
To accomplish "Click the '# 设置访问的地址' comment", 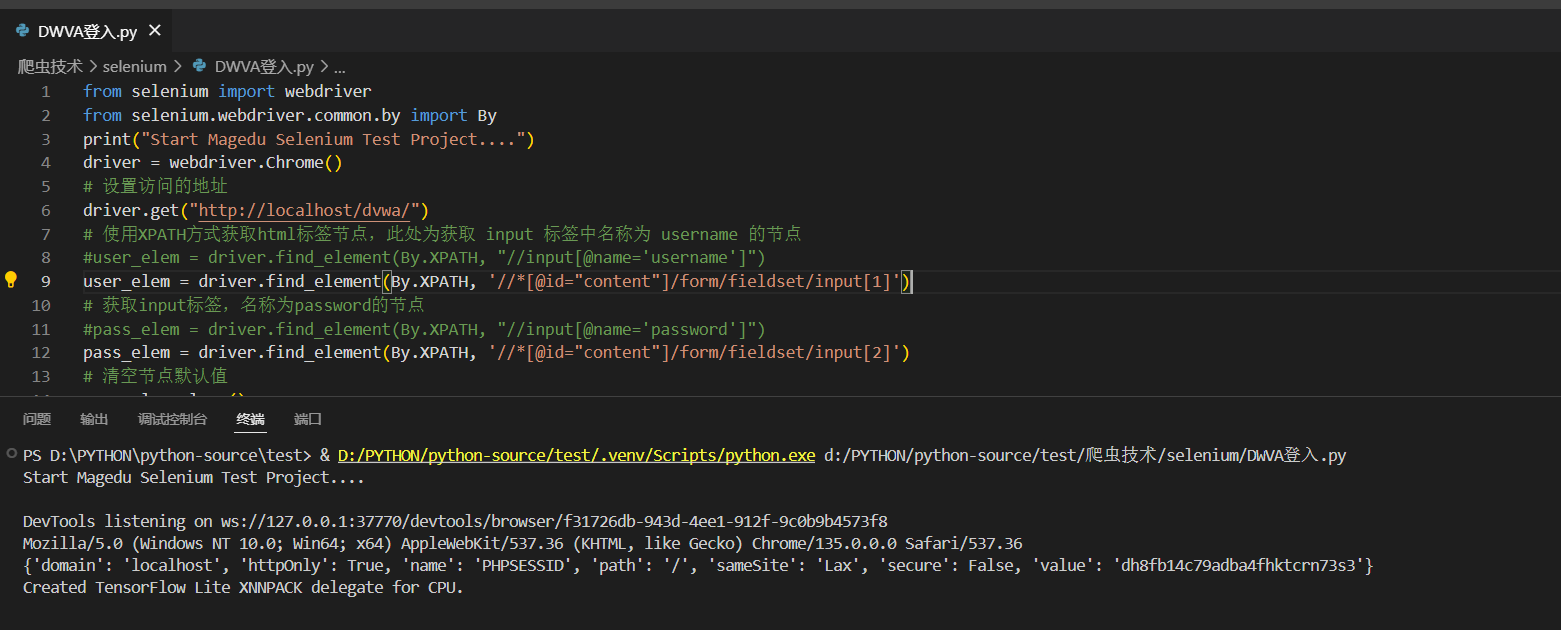I will click(x=155, y=186).
